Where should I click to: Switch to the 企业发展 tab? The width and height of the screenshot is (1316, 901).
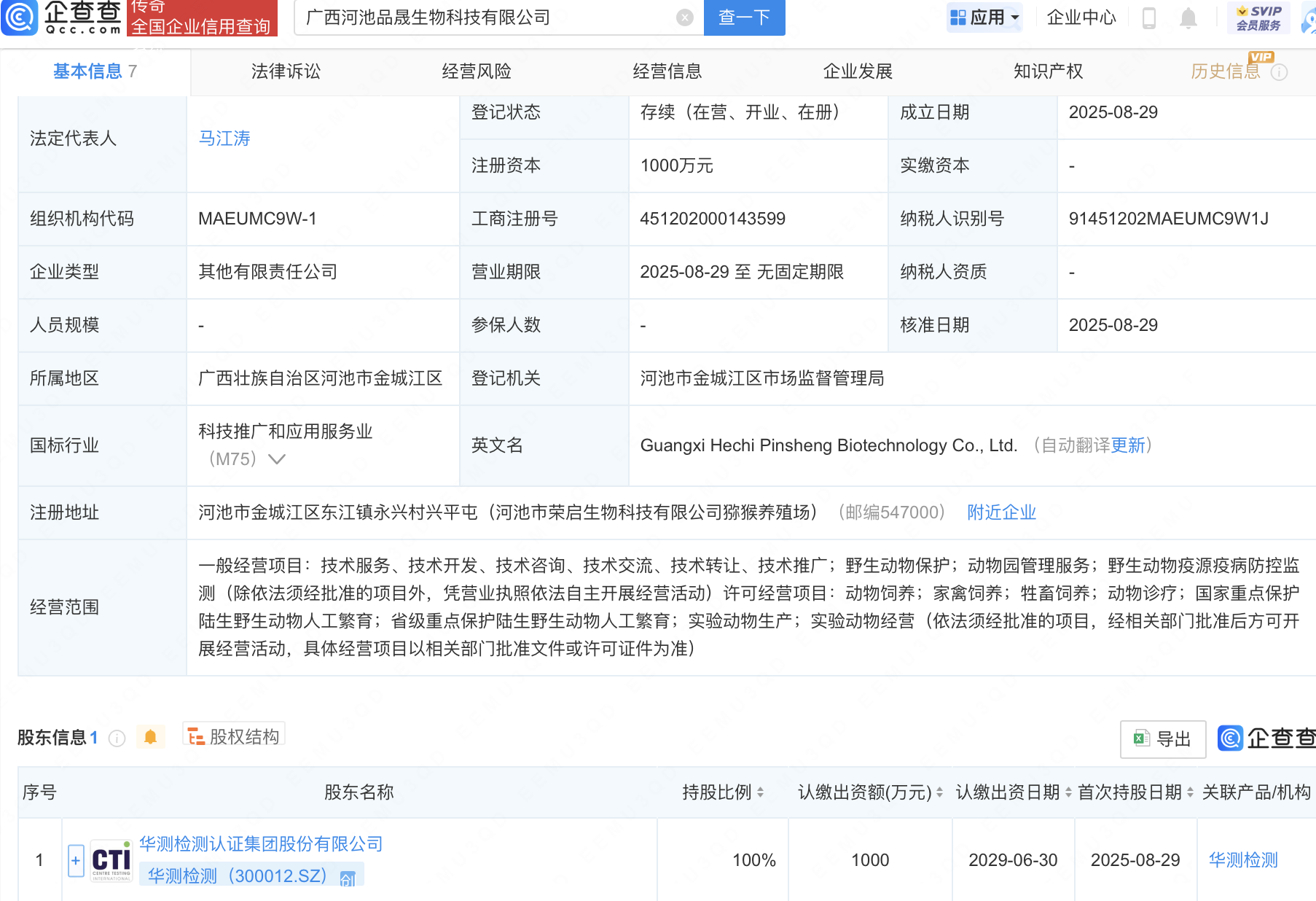[x=858, y=71]
